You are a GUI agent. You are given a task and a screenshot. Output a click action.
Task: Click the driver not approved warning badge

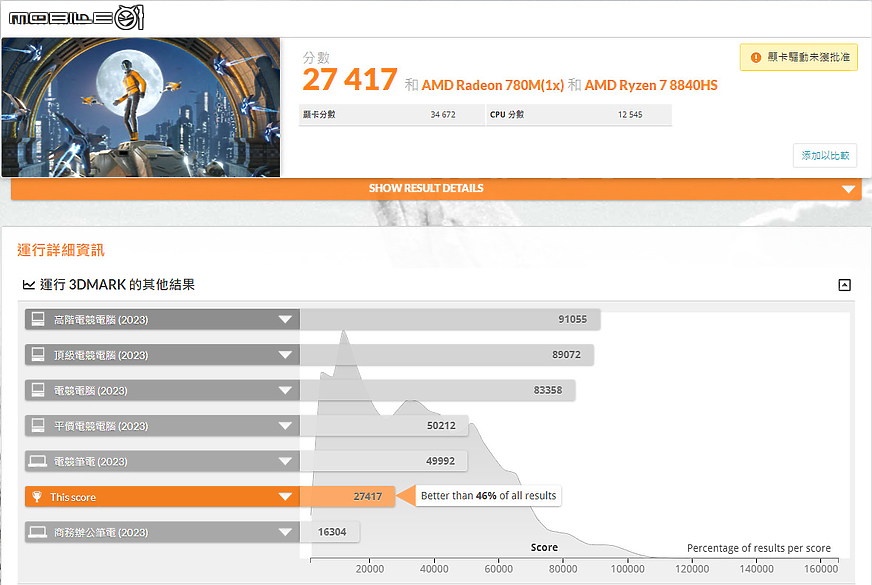tap(799, 57)
